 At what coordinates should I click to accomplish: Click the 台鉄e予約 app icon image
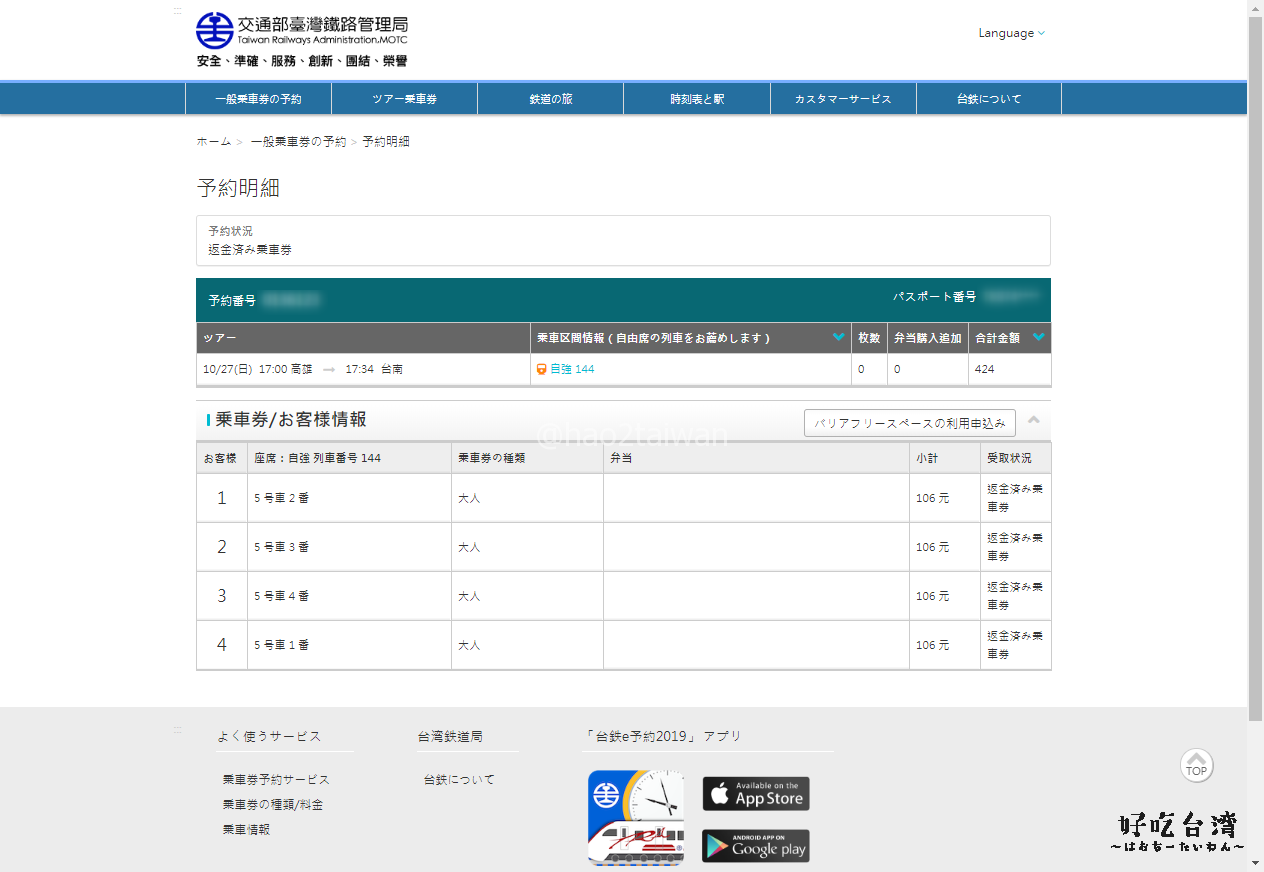pos(636,817)
